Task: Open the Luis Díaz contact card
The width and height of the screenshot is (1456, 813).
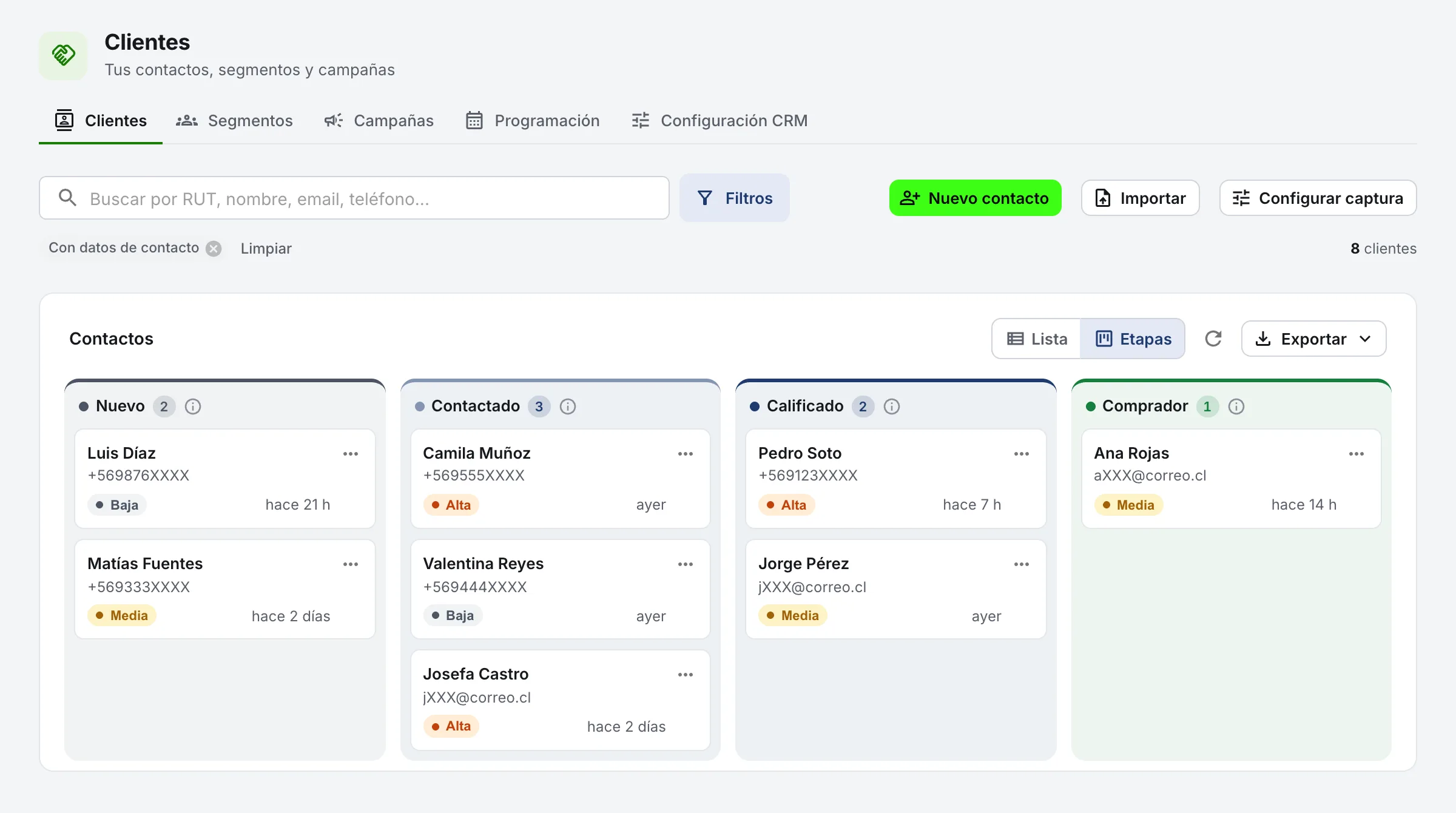Action: 225,479
